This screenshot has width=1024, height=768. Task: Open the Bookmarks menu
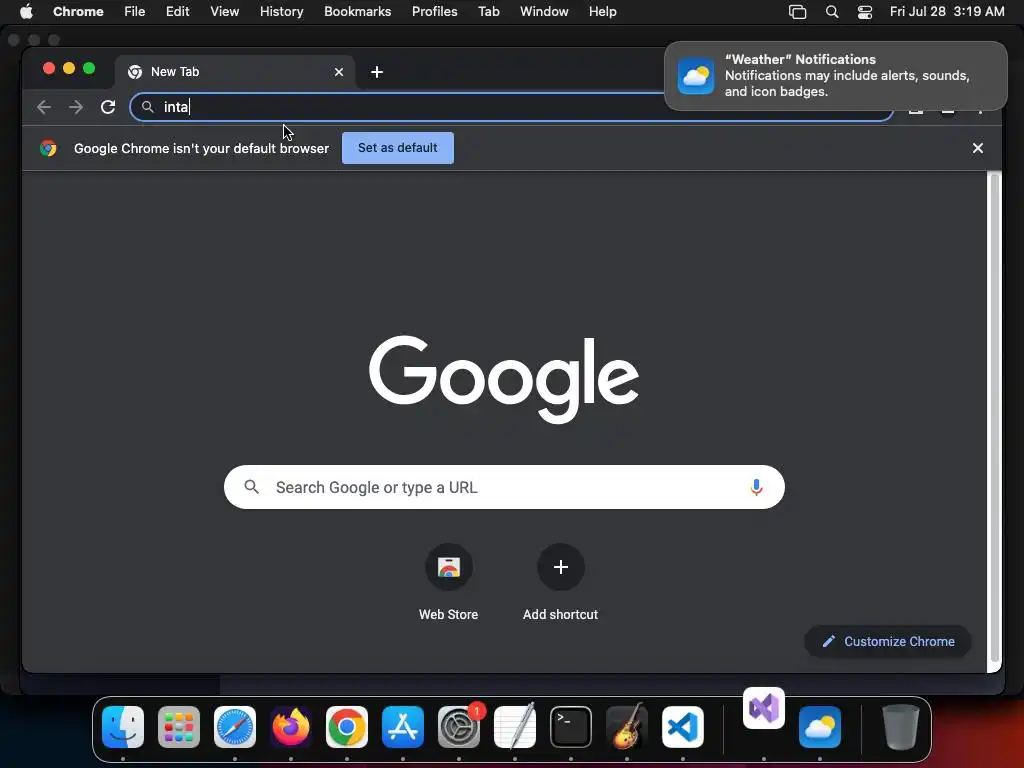(x=358, y=12)
